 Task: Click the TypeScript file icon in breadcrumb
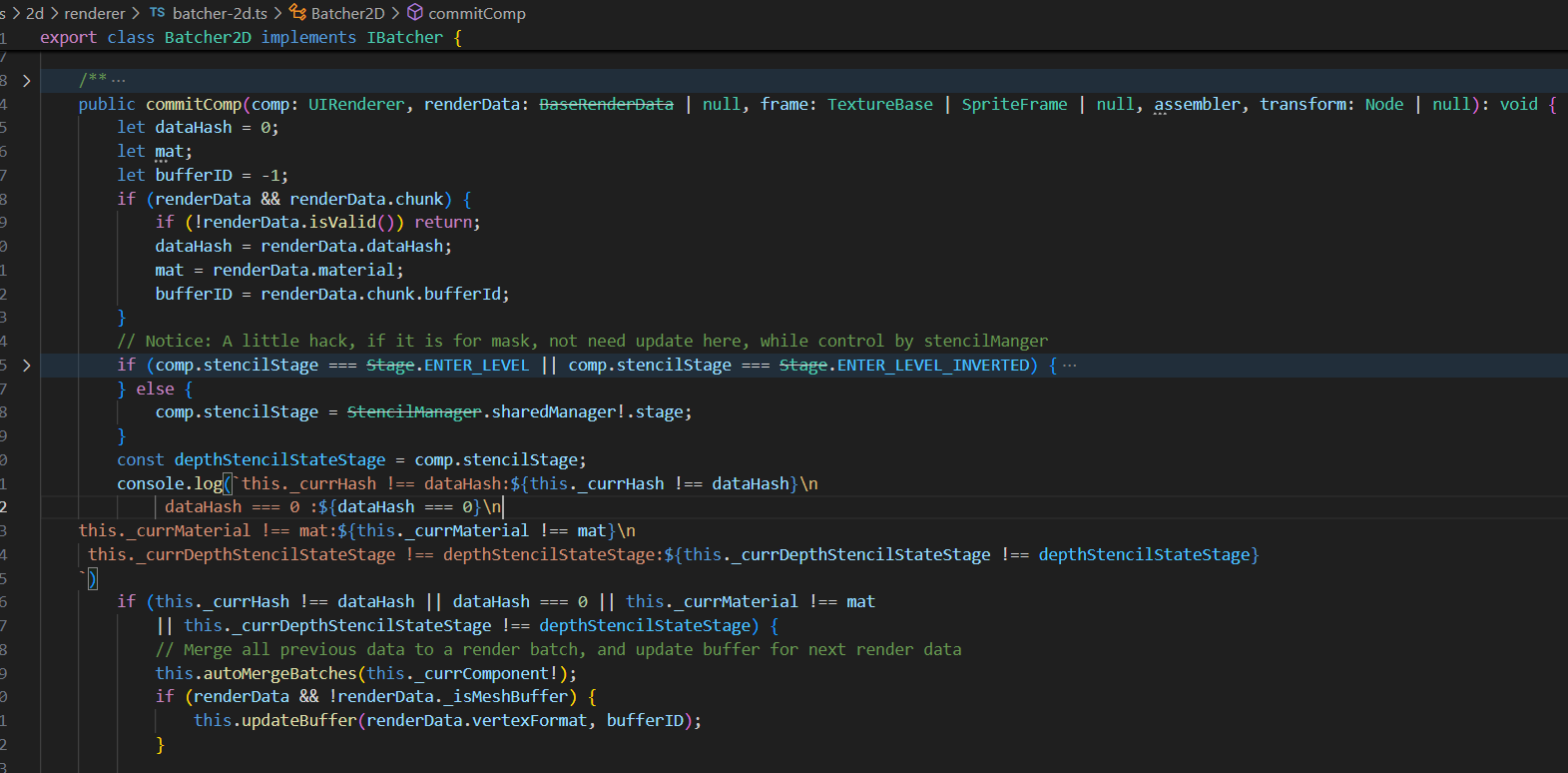click(158, 13)
